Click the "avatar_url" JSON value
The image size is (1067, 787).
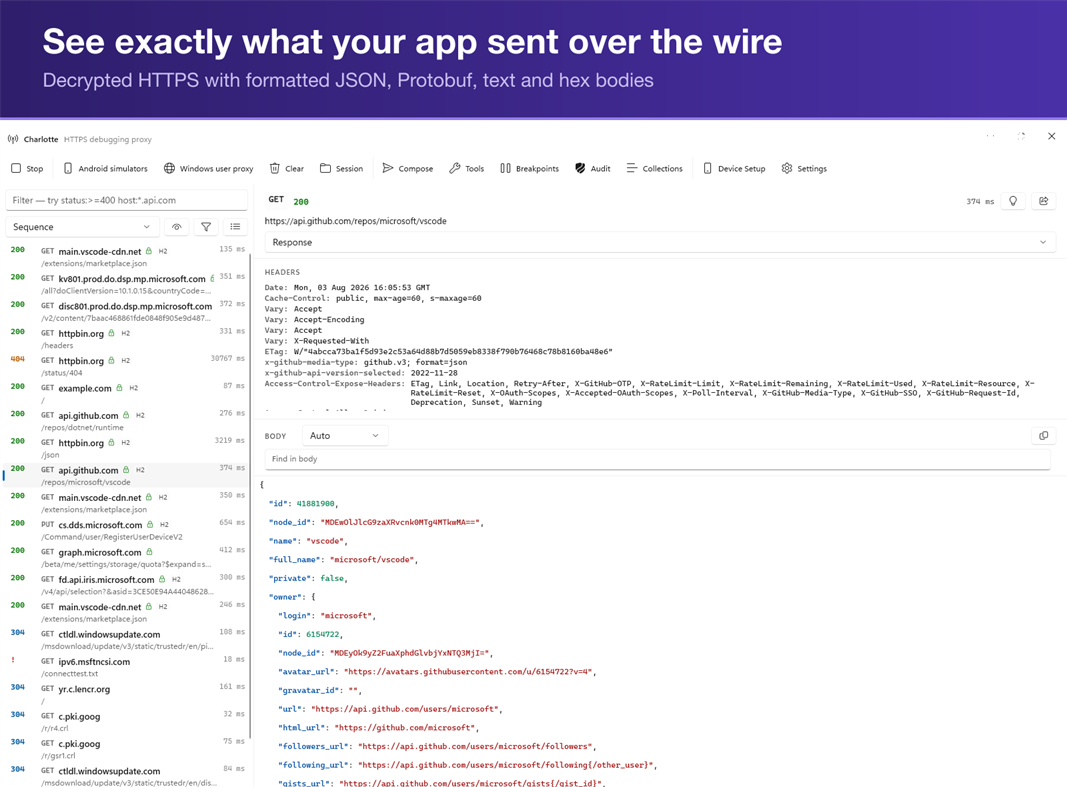(x=470, y=672)
